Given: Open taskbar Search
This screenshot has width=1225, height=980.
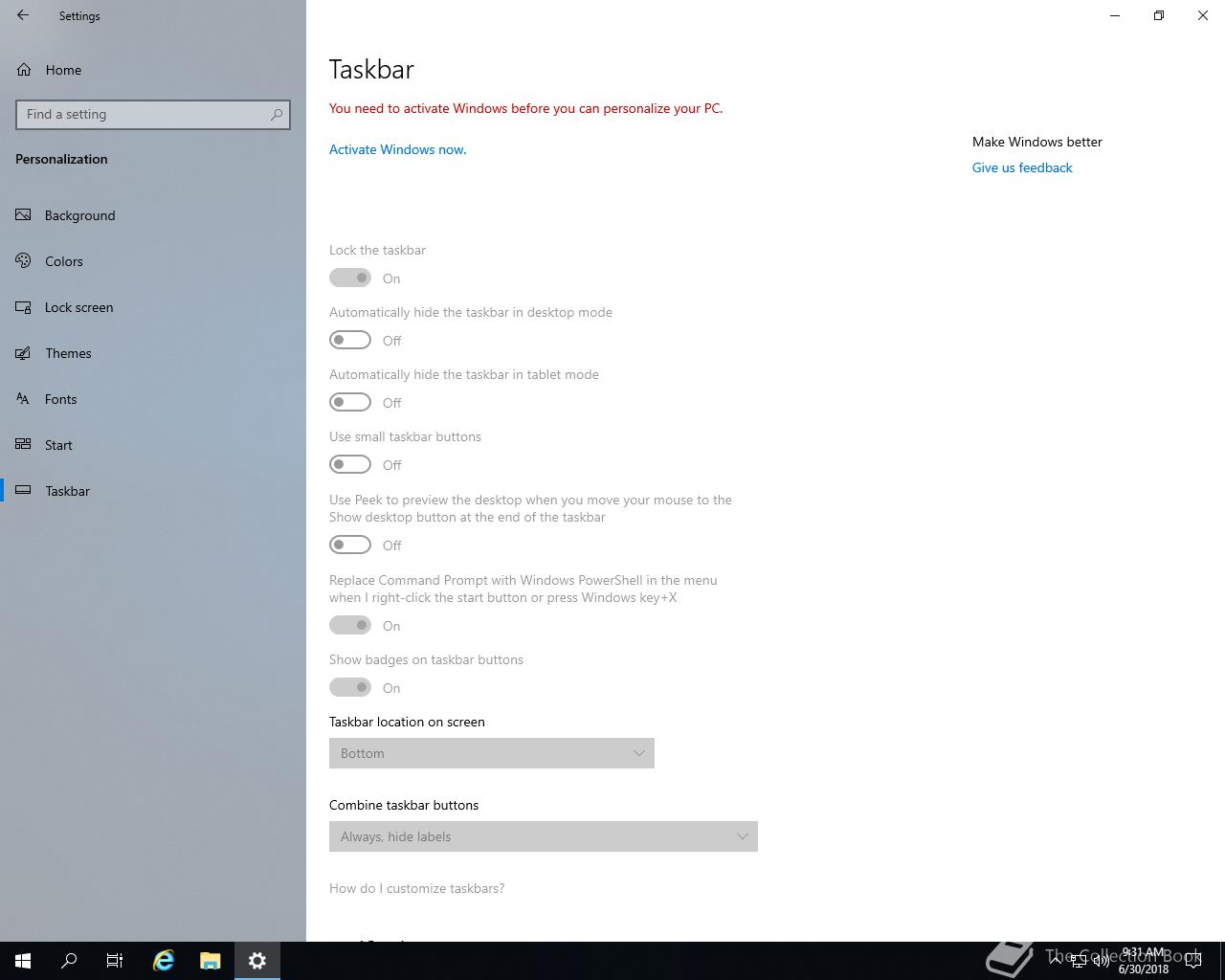Looking at the screenshot, I should (x=69, y=961).
